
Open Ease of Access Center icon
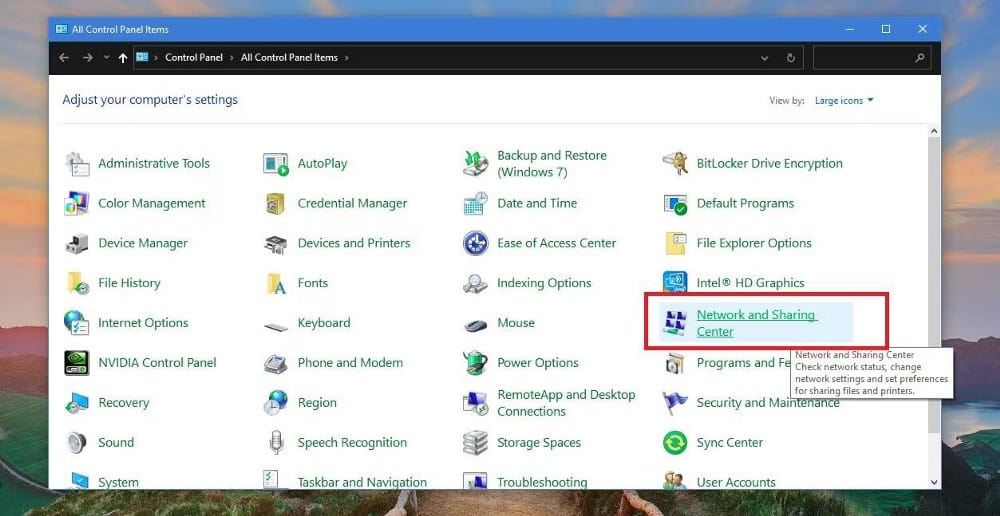(475, 244)
